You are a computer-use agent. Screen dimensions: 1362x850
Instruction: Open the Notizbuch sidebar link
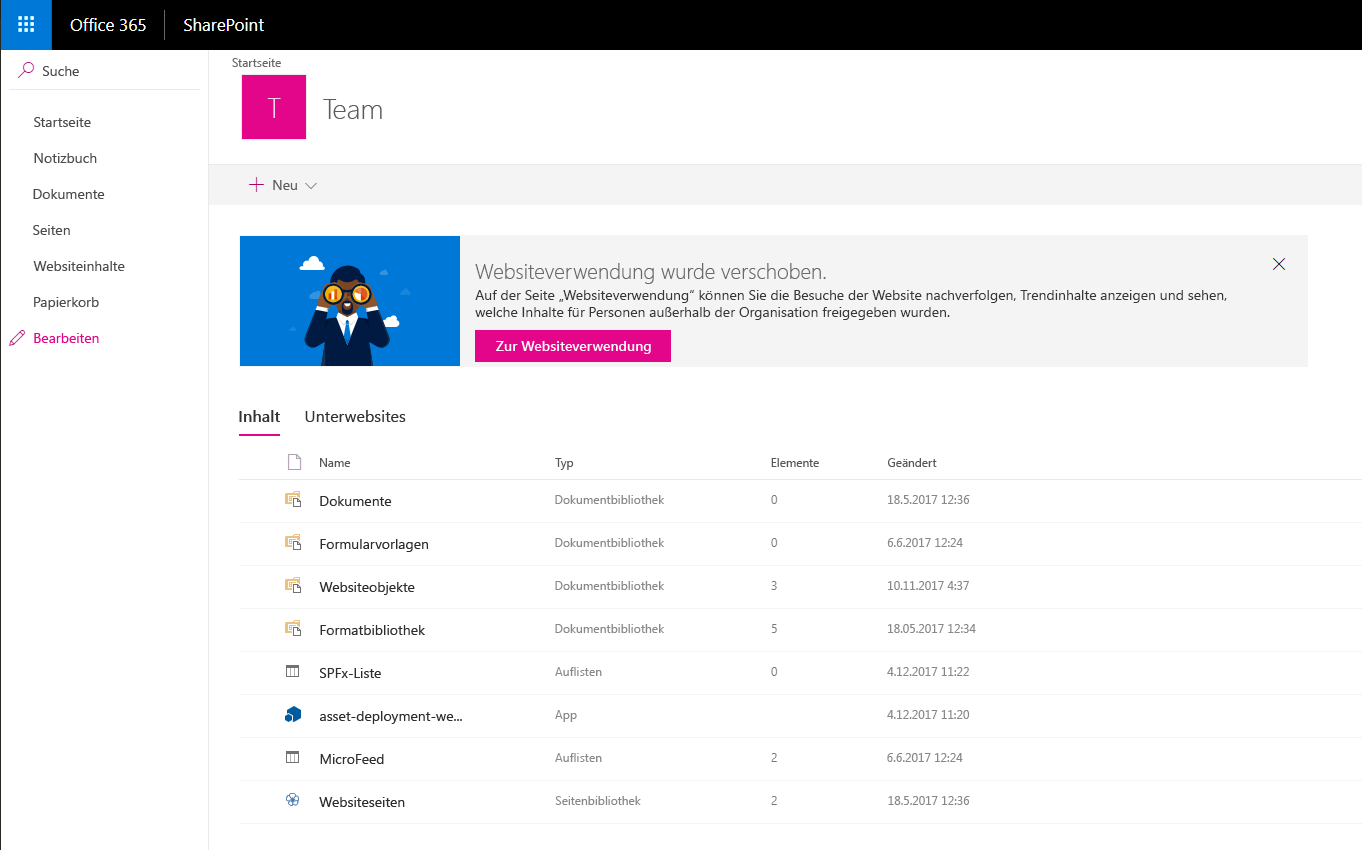click(65, 157)
